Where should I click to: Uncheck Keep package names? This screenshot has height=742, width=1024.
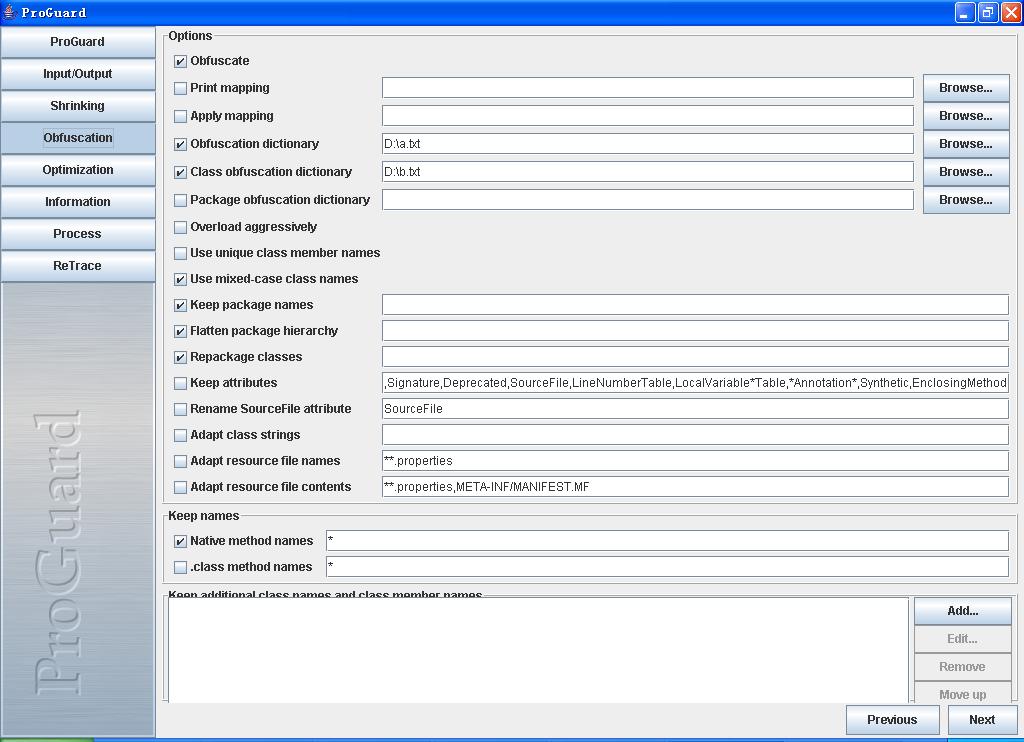click(180, 306)
